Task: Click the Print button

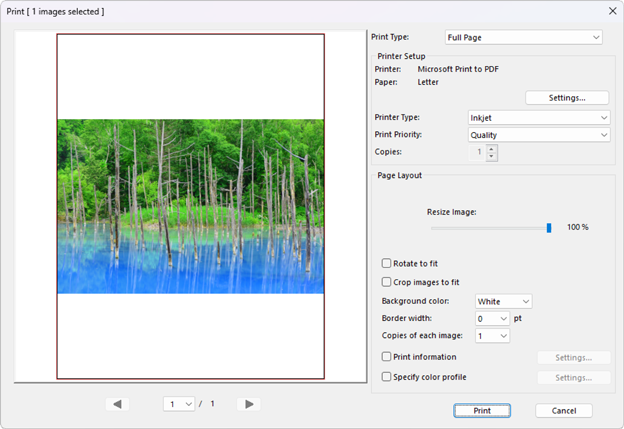Action: [x=482, y=411]
